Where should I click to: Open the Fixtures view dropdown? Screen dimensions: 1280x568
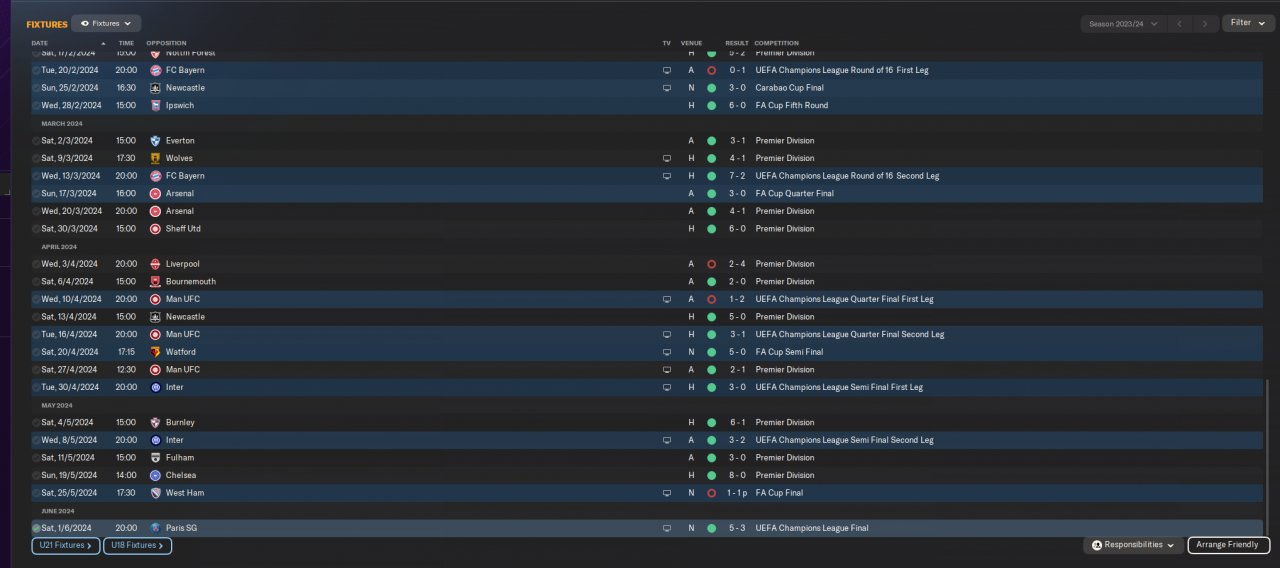(x=106, y=23)
